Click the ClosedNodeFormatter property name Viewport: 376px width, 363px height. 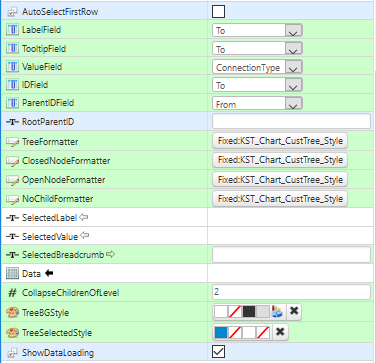66,161
